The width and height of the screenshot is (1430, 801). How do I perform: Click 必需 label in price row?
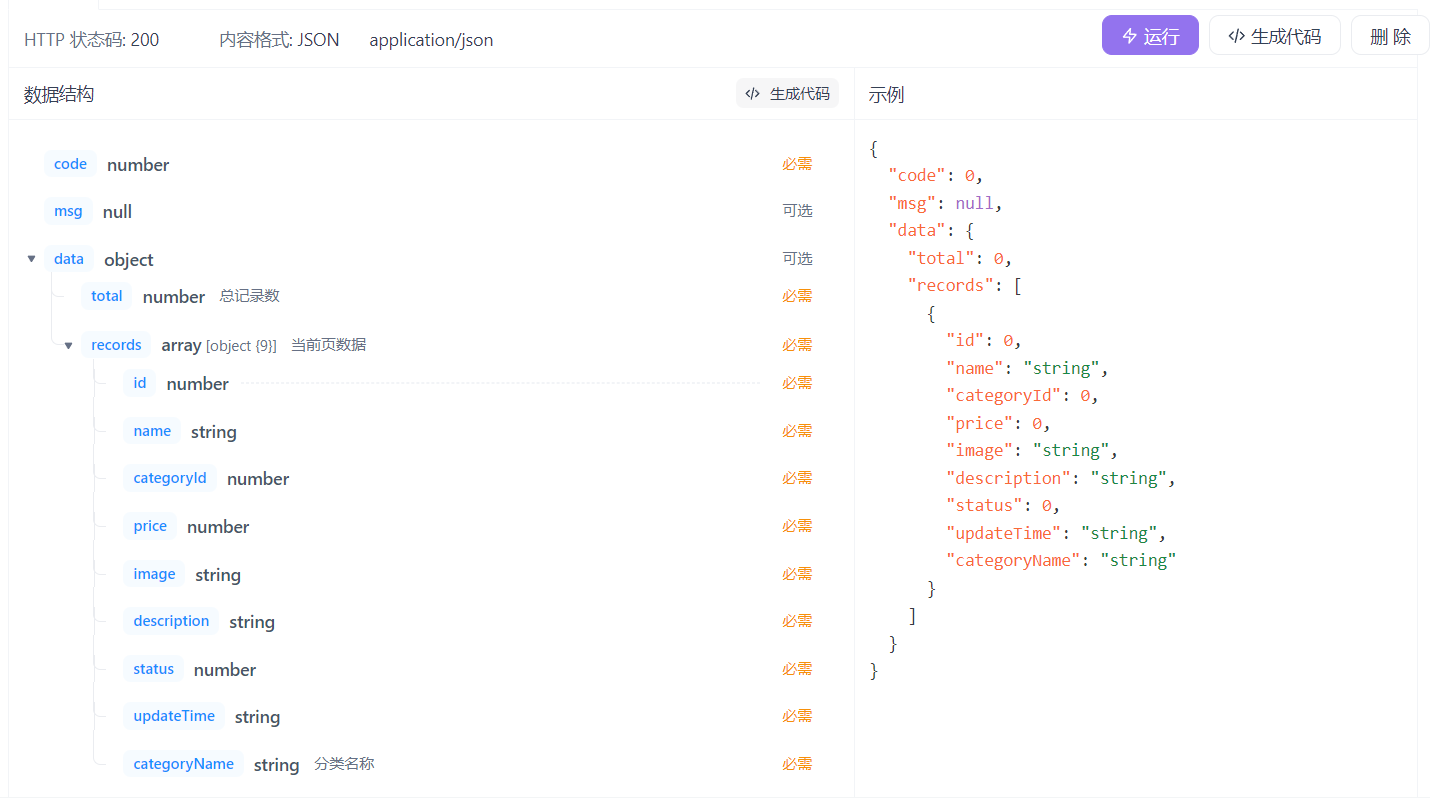(x=797, y=526)
